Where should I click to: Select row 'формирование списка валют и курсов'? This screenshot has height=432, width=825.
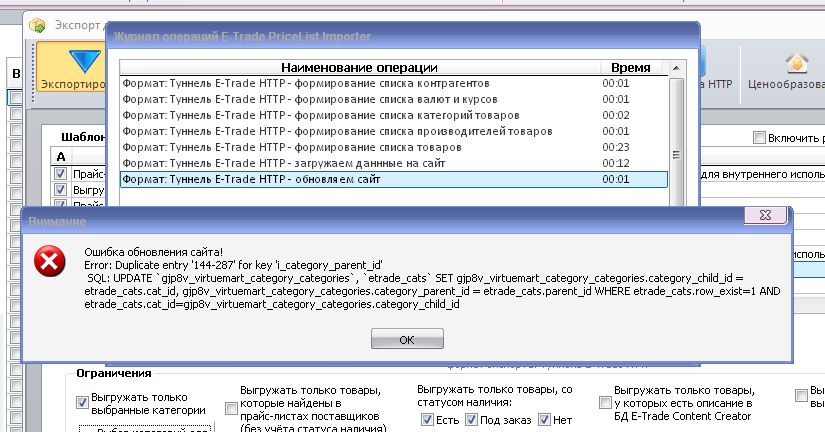394,99
